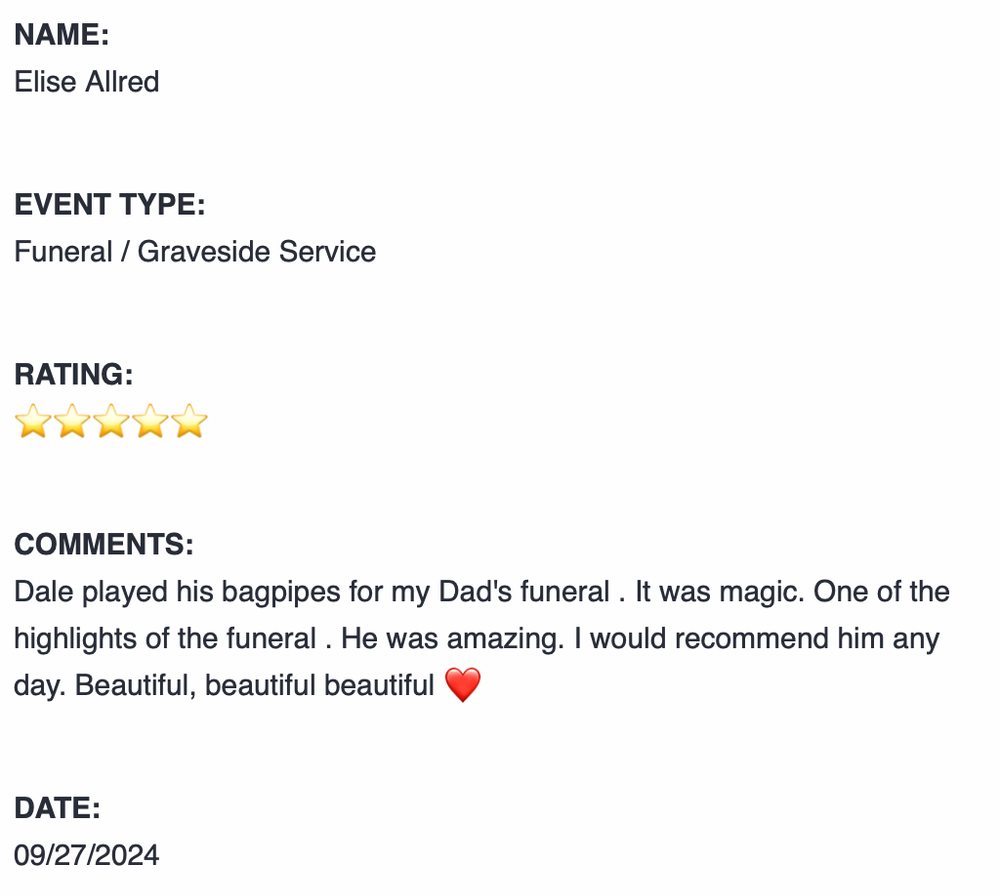Click the date 09/27/2024
Image resolution: width=1000 pixels, height=896 pixels.
pos(87,855)
